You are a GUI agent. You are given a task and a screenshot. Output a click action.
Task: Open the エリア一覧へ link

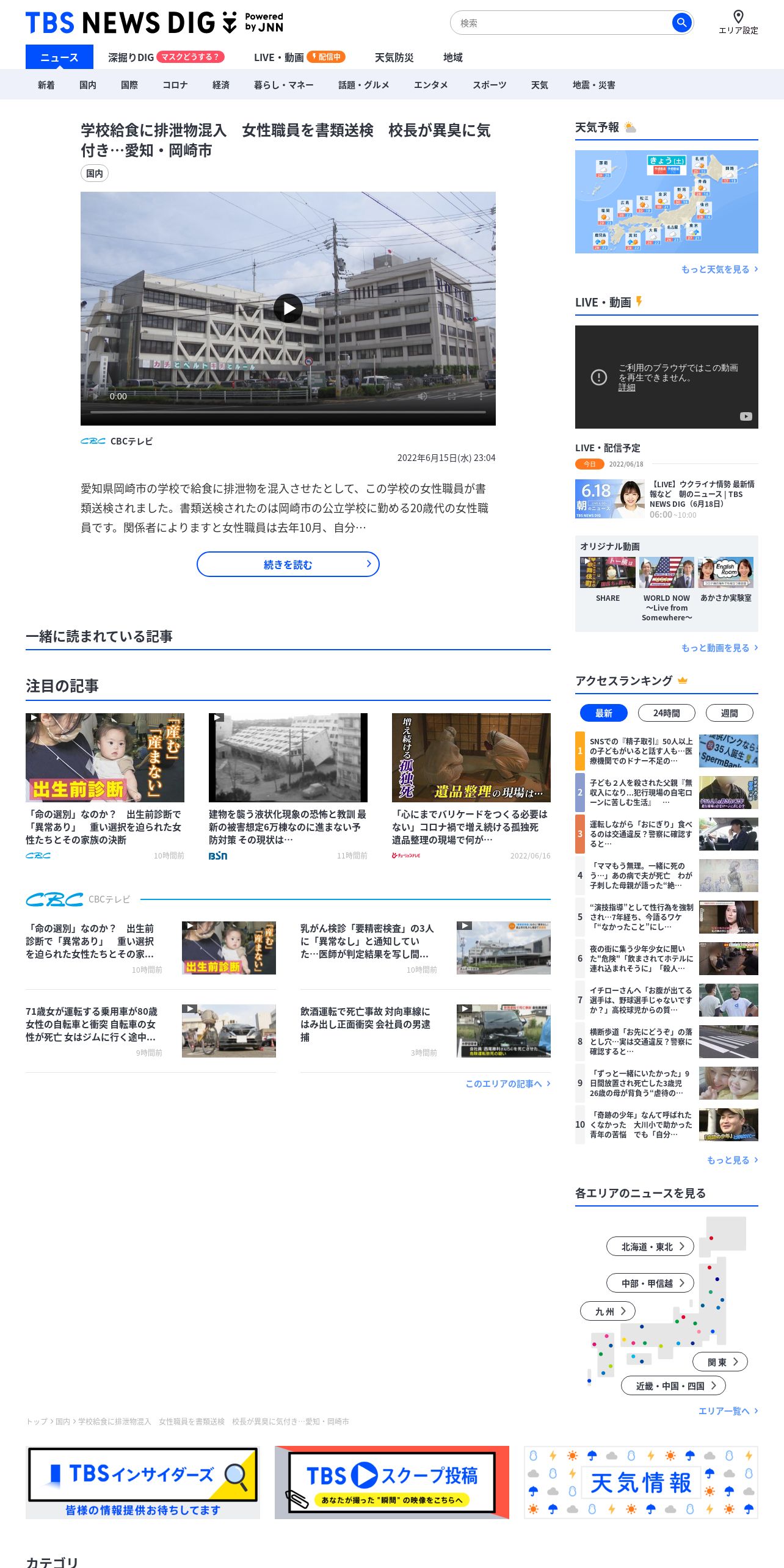point(728,1410)
